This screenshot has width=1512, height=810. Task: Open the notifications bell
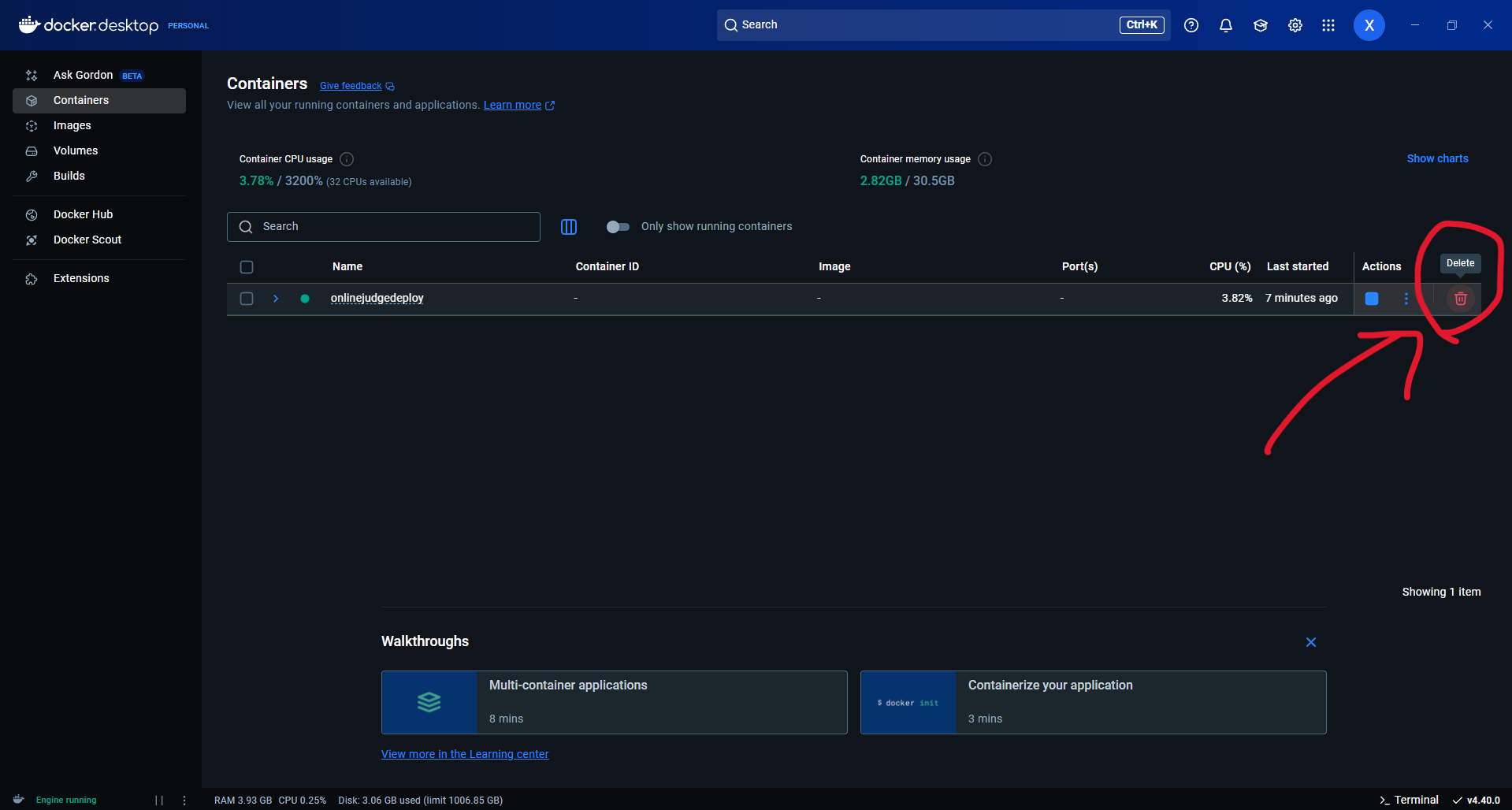pos(1226,25)
